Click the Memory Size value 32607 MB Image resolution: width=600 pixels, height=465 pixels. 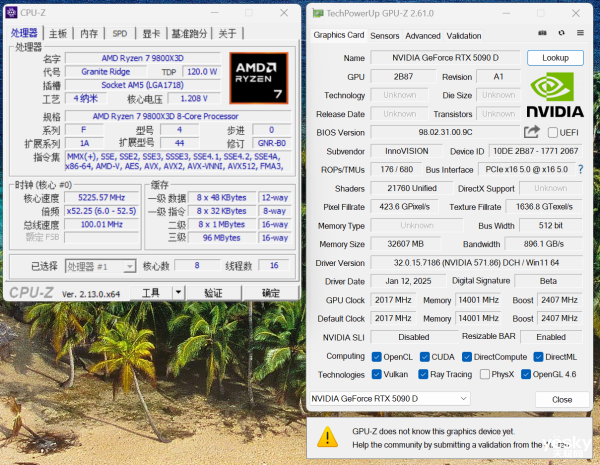tap(405, 244)
